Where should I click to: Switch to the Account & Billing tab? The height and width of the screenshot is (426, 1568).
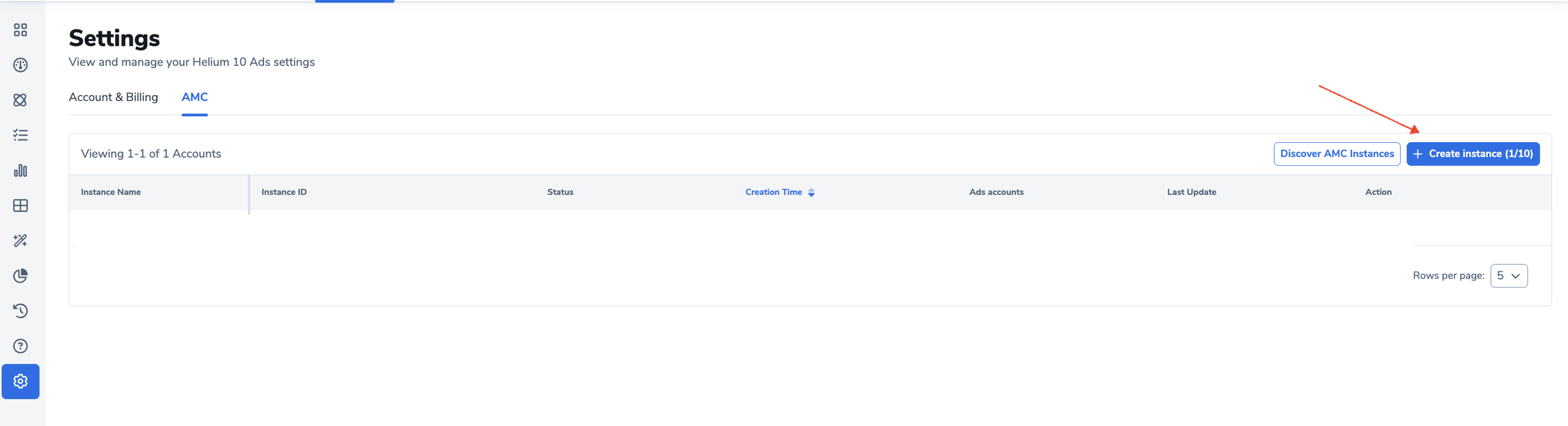point(113,97)
